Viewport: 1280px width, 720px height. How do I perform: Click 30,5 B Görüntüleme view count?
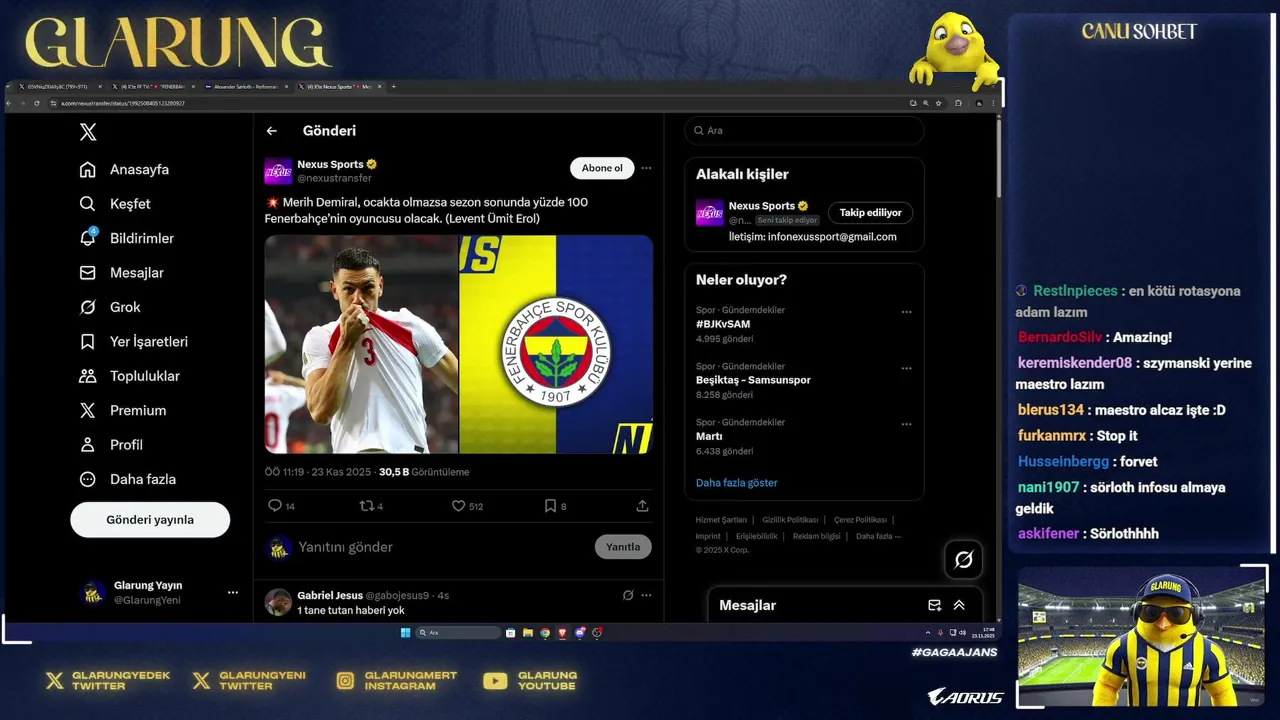424,472
